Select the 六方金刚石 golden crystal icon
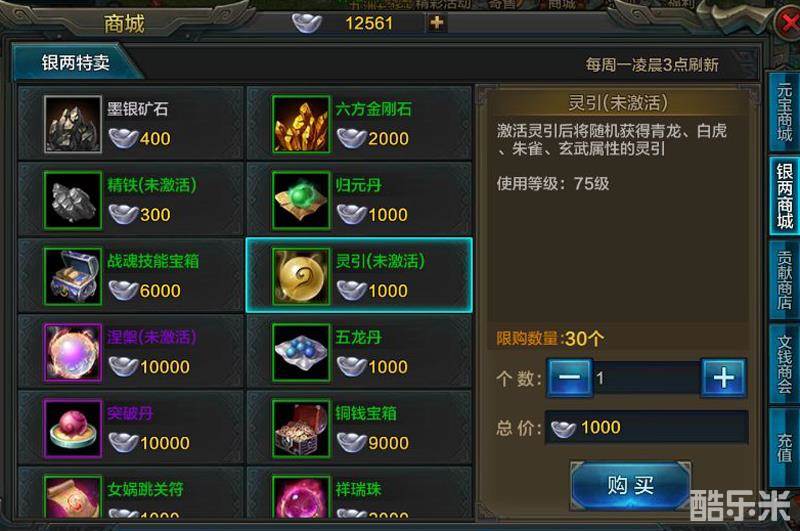 301,124
